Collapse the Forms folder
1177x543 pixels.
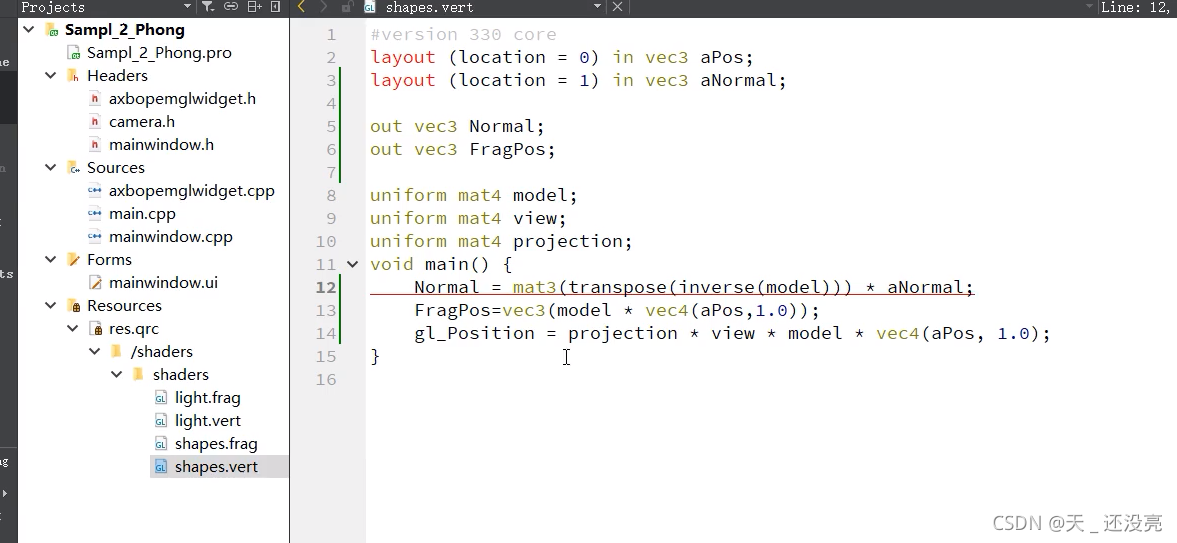point(51,259)
